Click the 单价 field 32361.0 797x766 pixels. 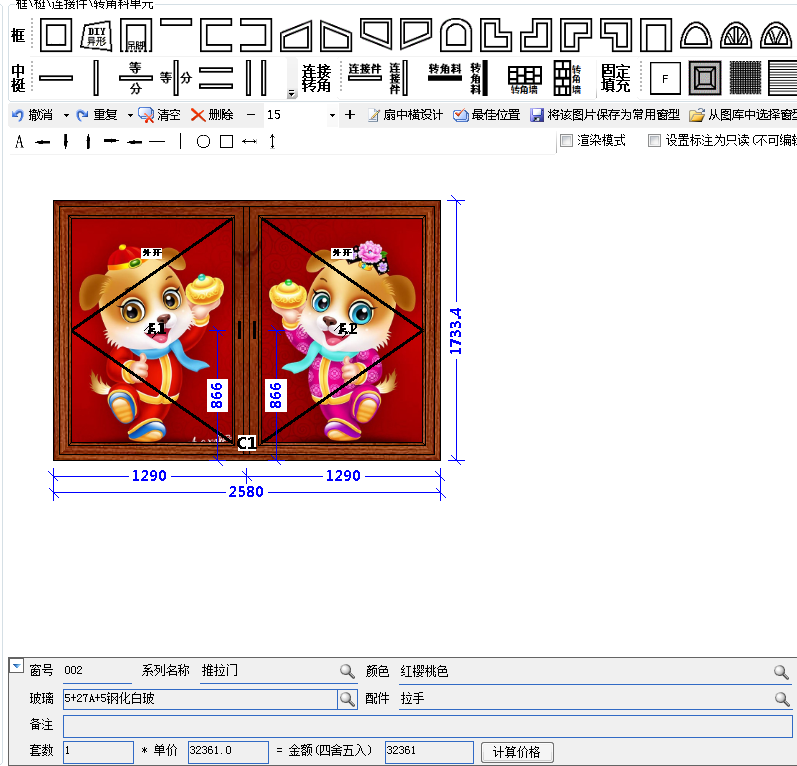click(228, 752)
